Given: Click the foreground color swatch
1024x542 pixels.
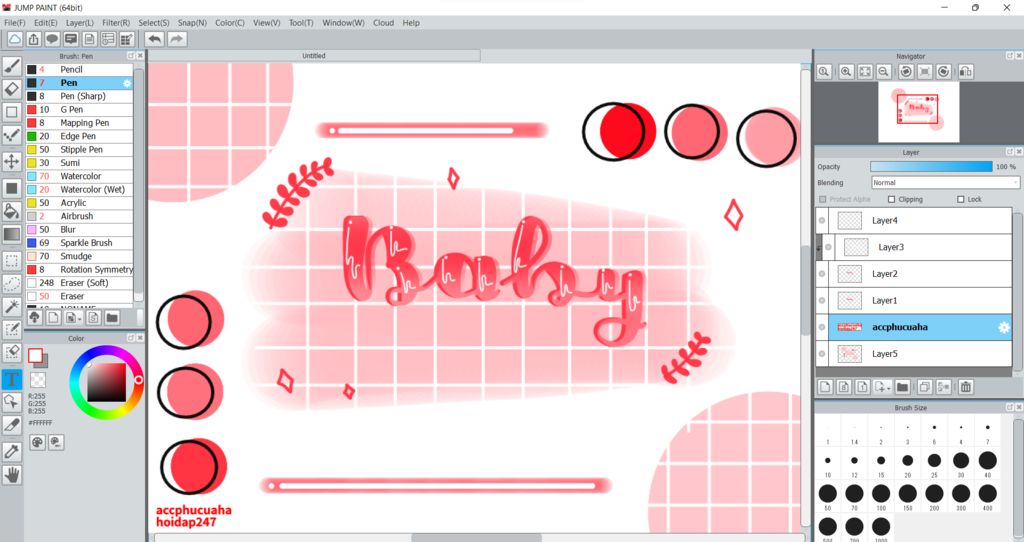Looking at the screenshot, I should coord(35,356).
